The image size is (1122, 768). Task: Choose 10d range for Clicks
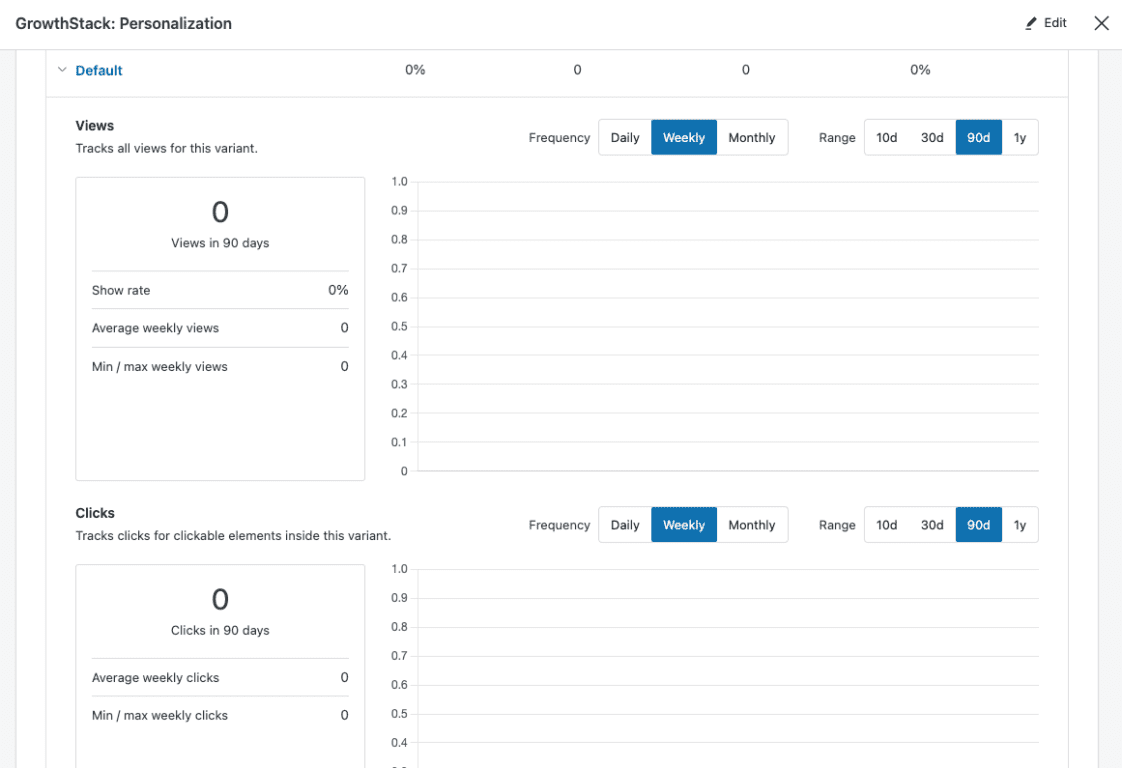tap(887, 525)
